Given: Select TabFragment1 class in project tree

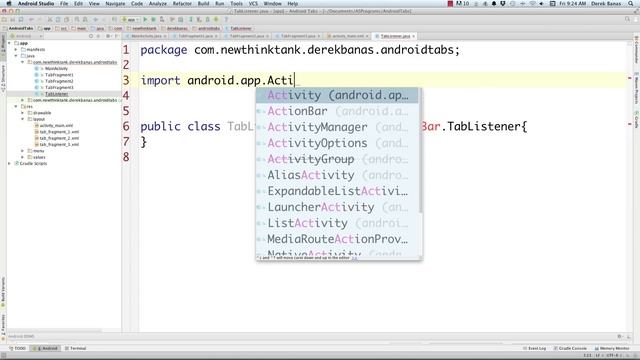Looking at the screenshot, I should pyautogui.click(x=59, y=75).
